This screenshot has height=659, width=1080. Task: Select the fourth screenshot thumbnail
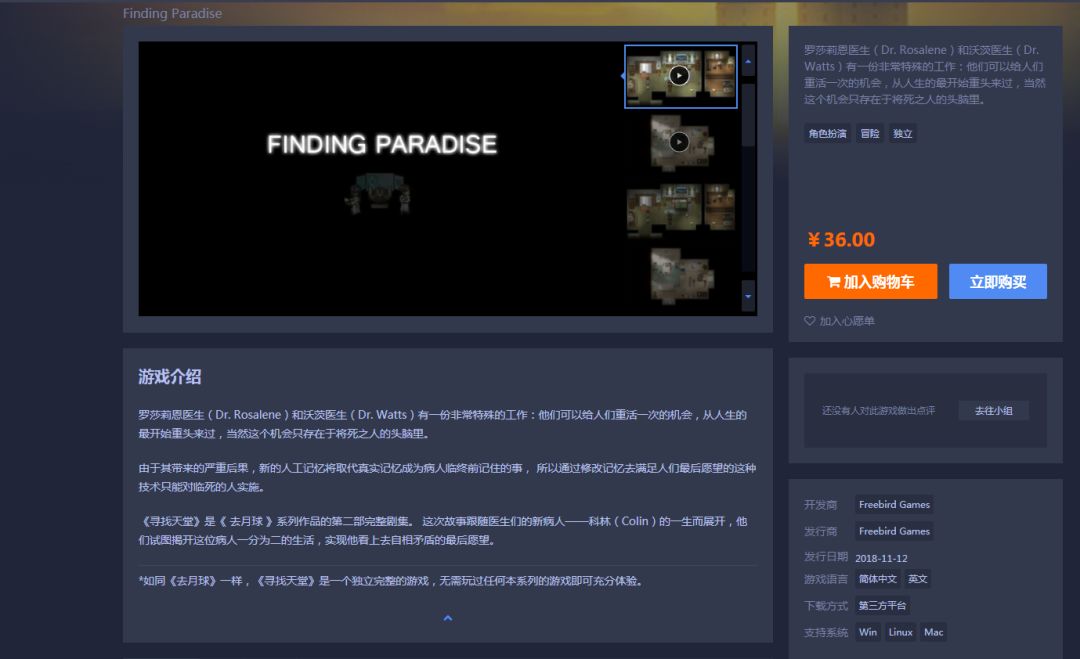pyautogui.click(x=682, y=275)
